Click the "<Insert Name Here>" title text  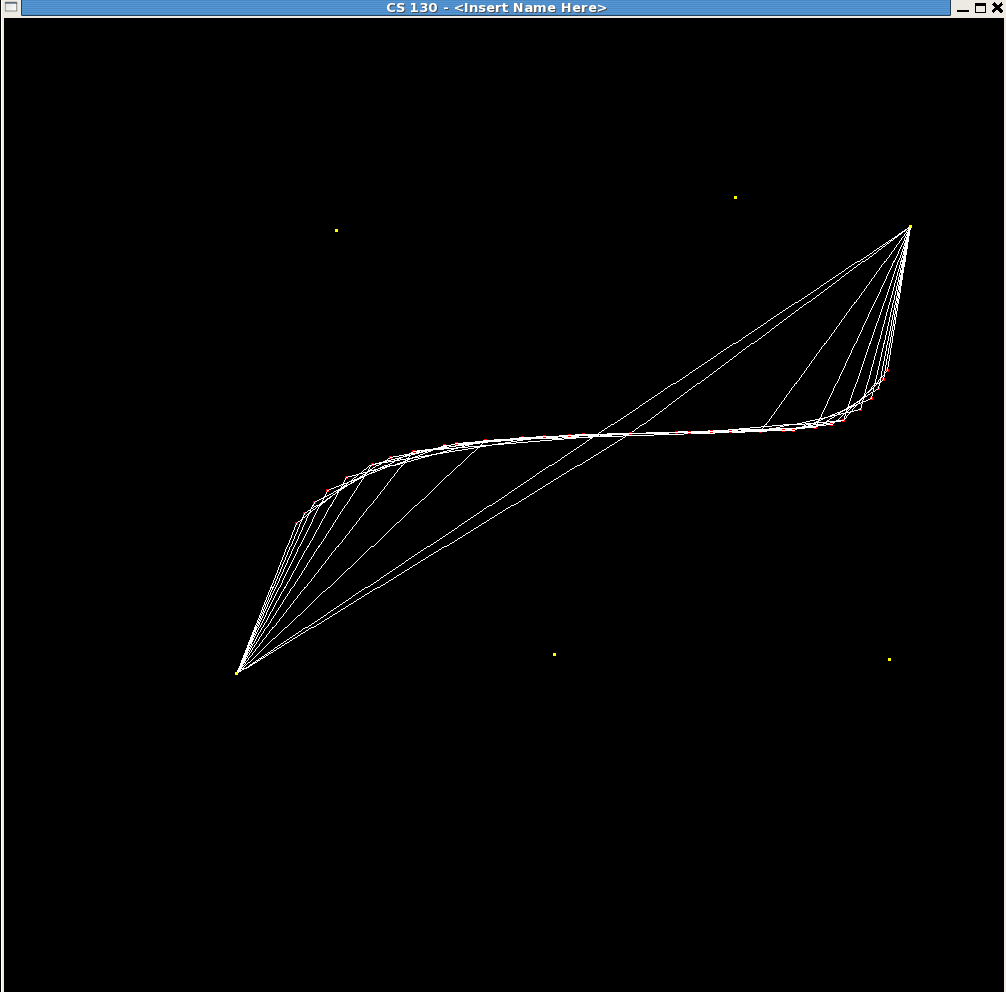pos(530,8)
